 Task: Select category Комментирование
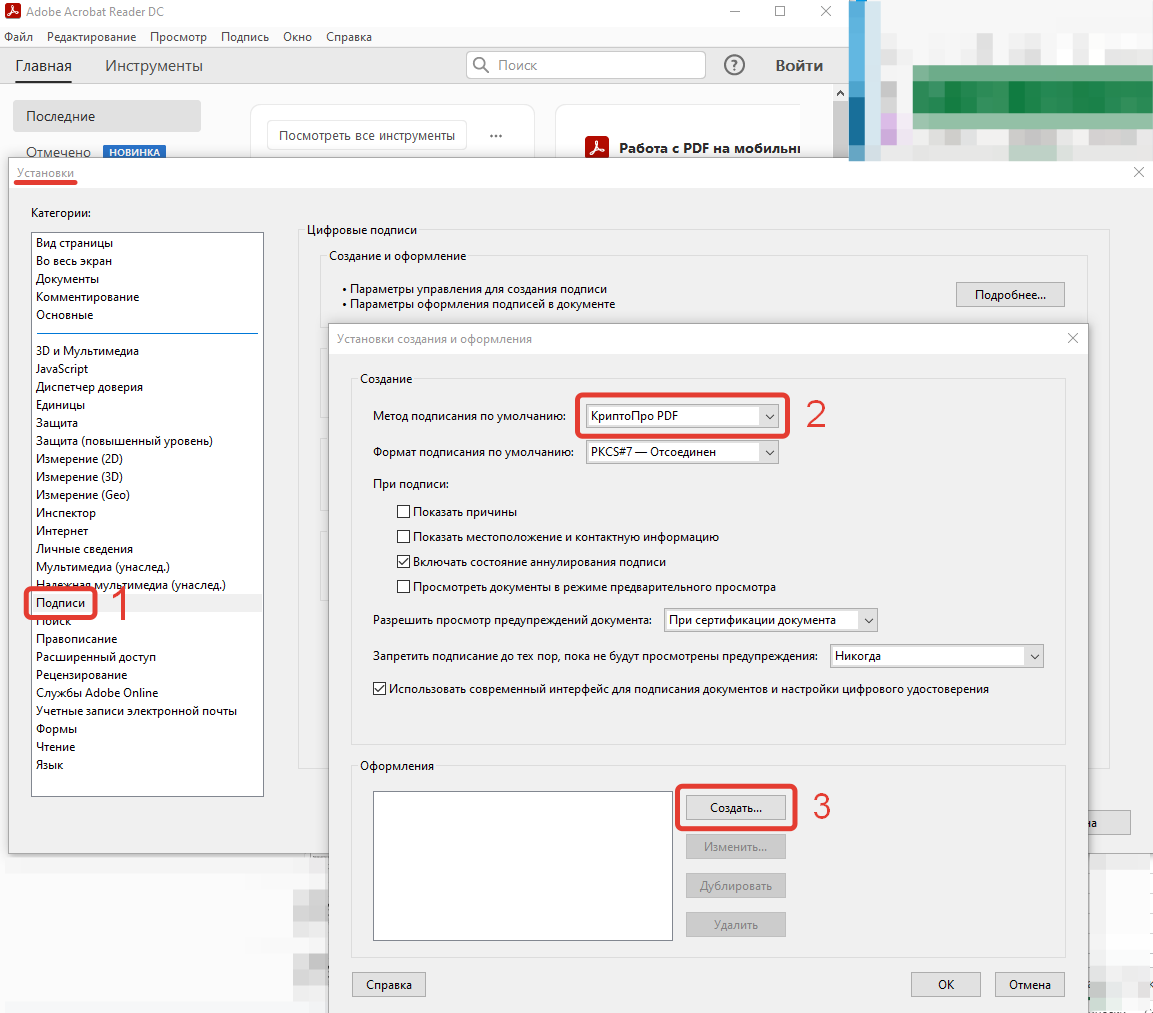88,297
